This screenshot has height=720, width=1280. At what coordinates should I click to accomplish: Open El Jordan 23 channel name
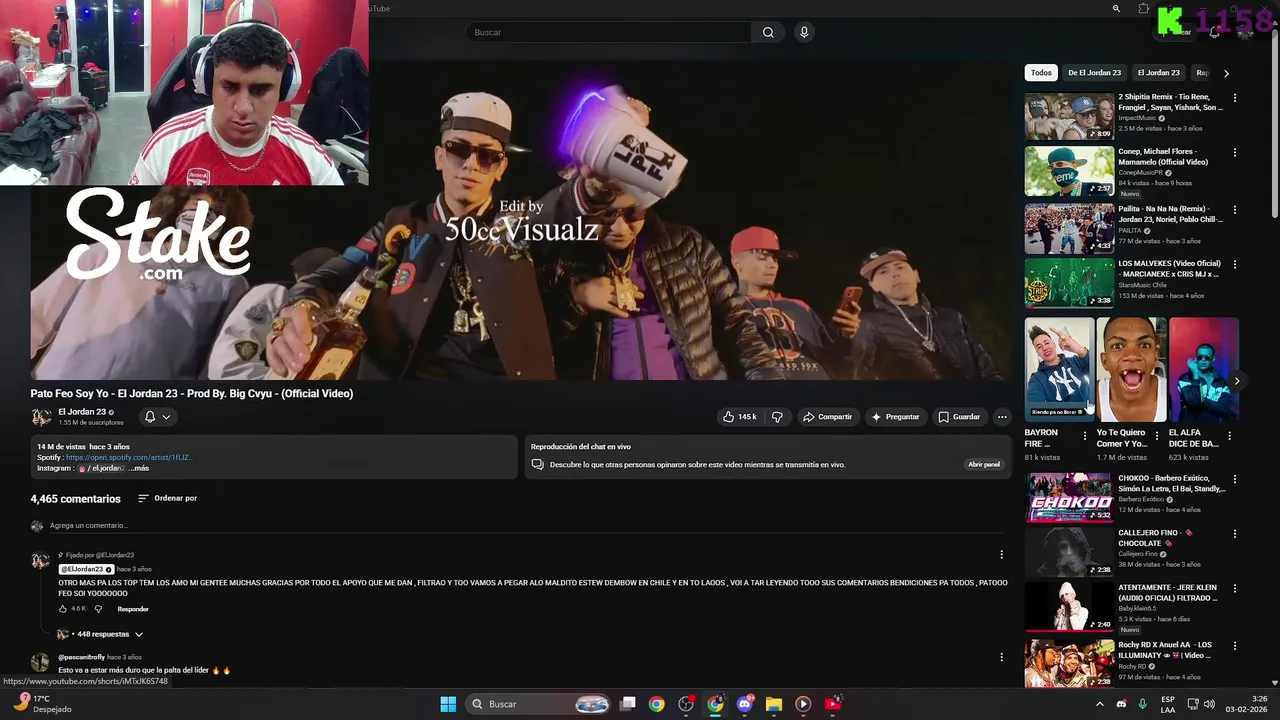coord(82,411)
